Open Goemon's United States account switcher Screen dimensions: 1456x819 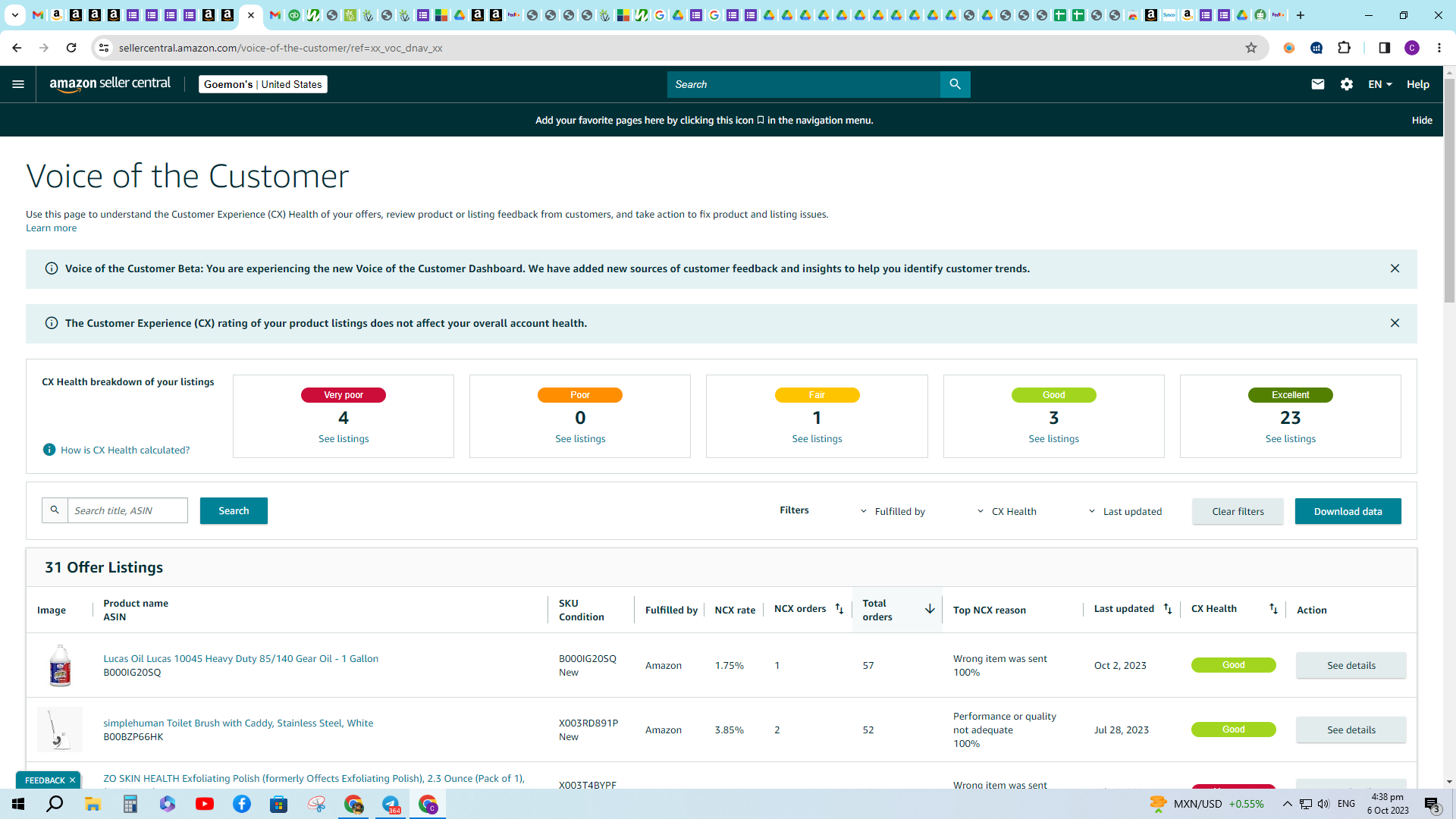(x=263, y=84)
